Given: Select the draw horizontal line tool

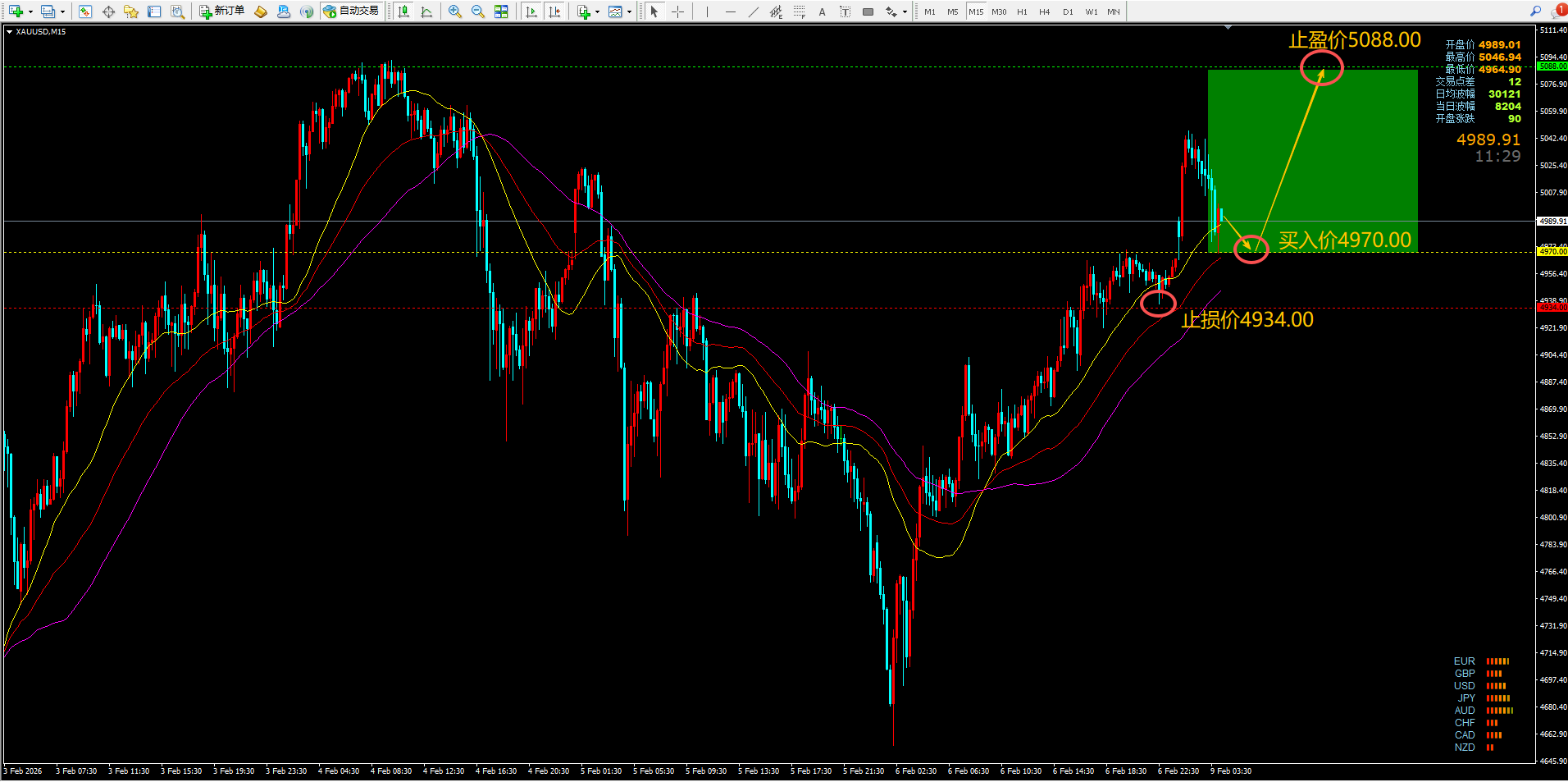Looking at the screenshot, I should [731, 11].
